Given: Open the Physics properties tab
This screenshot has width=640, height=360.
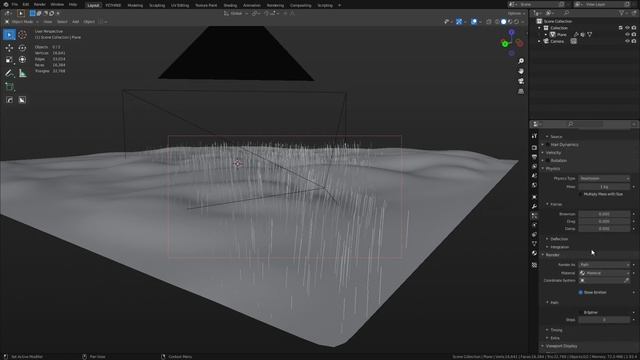Looking at the screenshot, I should 534,225.
